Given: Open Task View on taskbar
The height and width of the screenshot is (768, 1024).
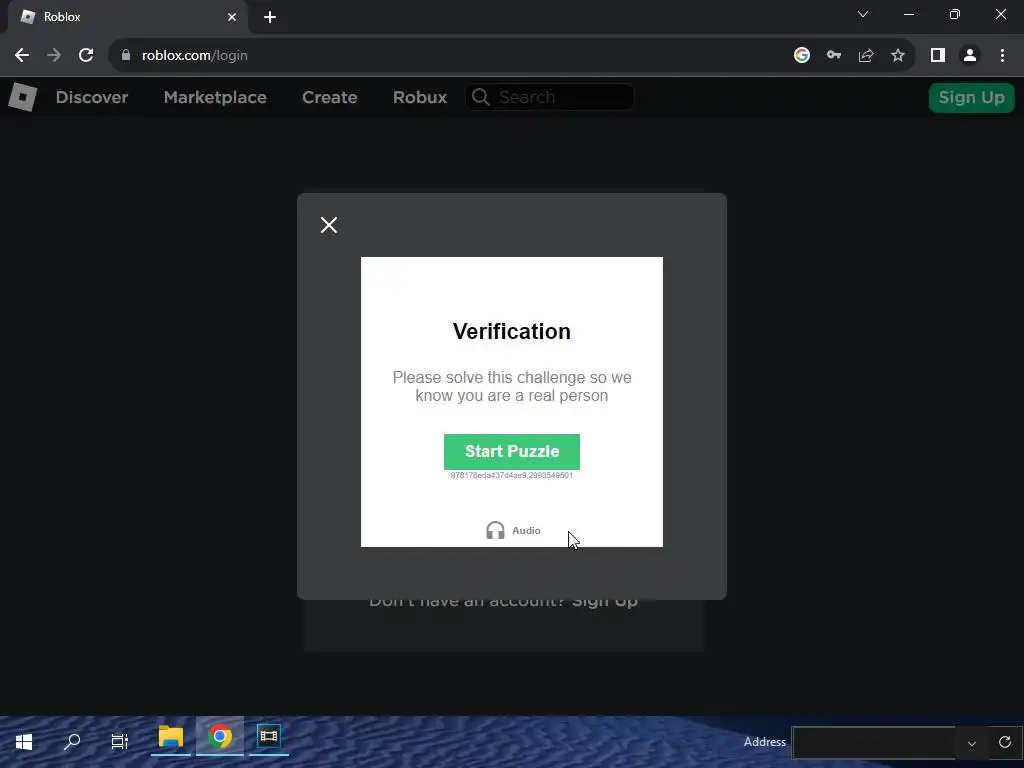Looking at the screenshot, I should pos(120,742).
